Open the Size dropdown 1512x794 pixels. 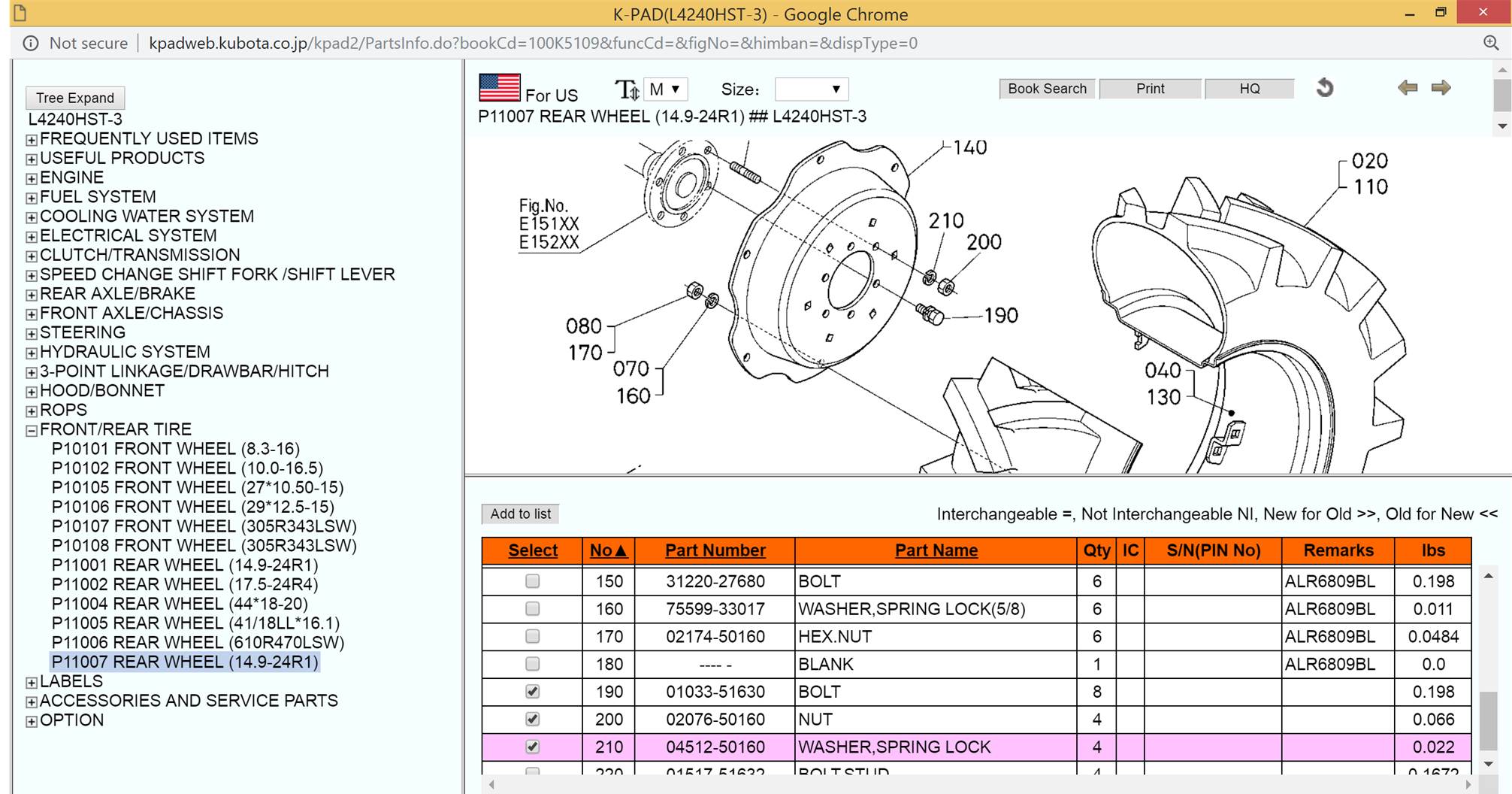(x=812, y=89)
